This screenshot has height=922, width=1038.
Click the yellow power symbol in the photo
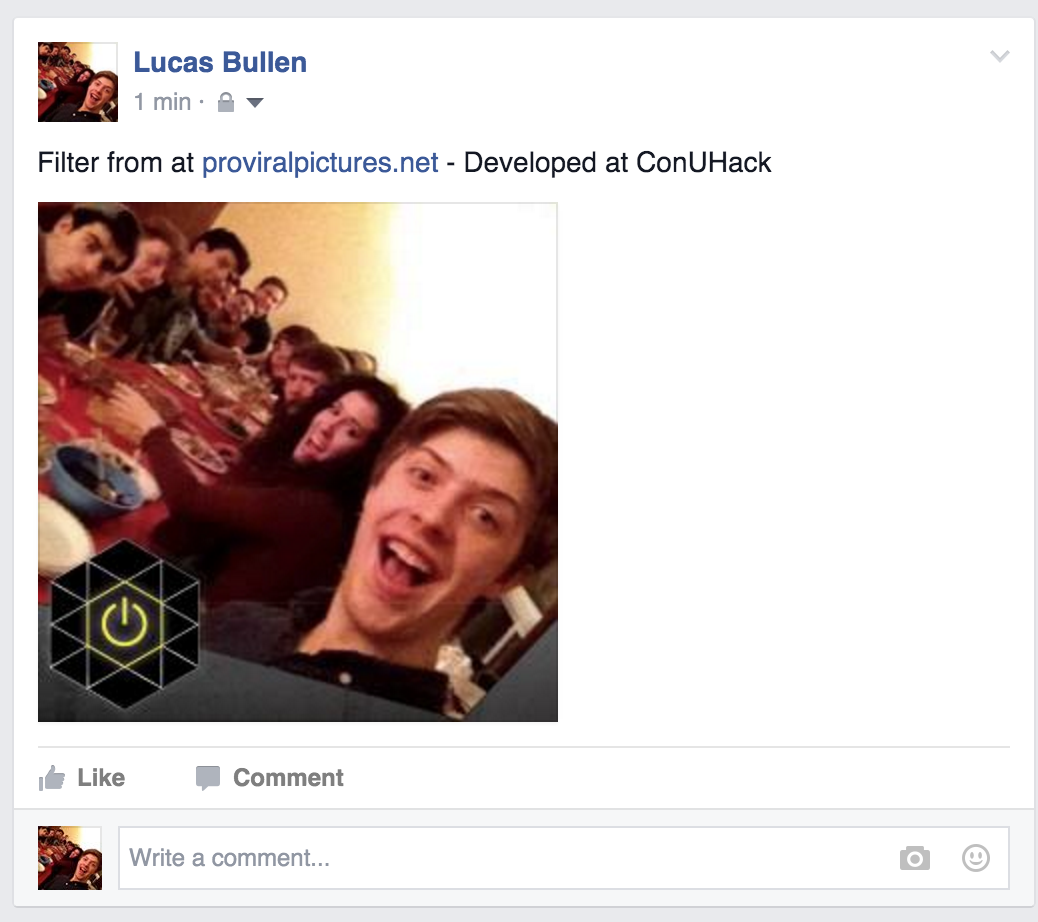tap(124, 622)
